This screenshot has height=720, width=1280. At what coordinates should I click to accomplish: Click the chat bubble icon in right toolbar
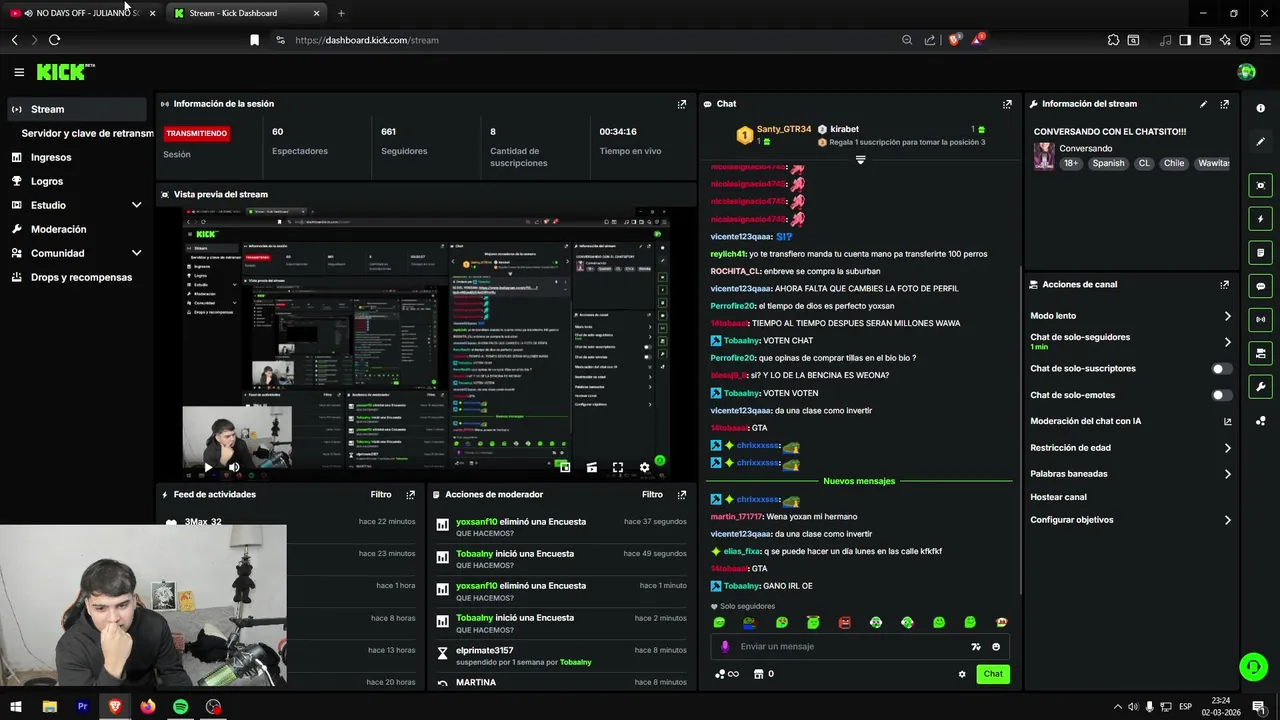[x=1260, y=286]
